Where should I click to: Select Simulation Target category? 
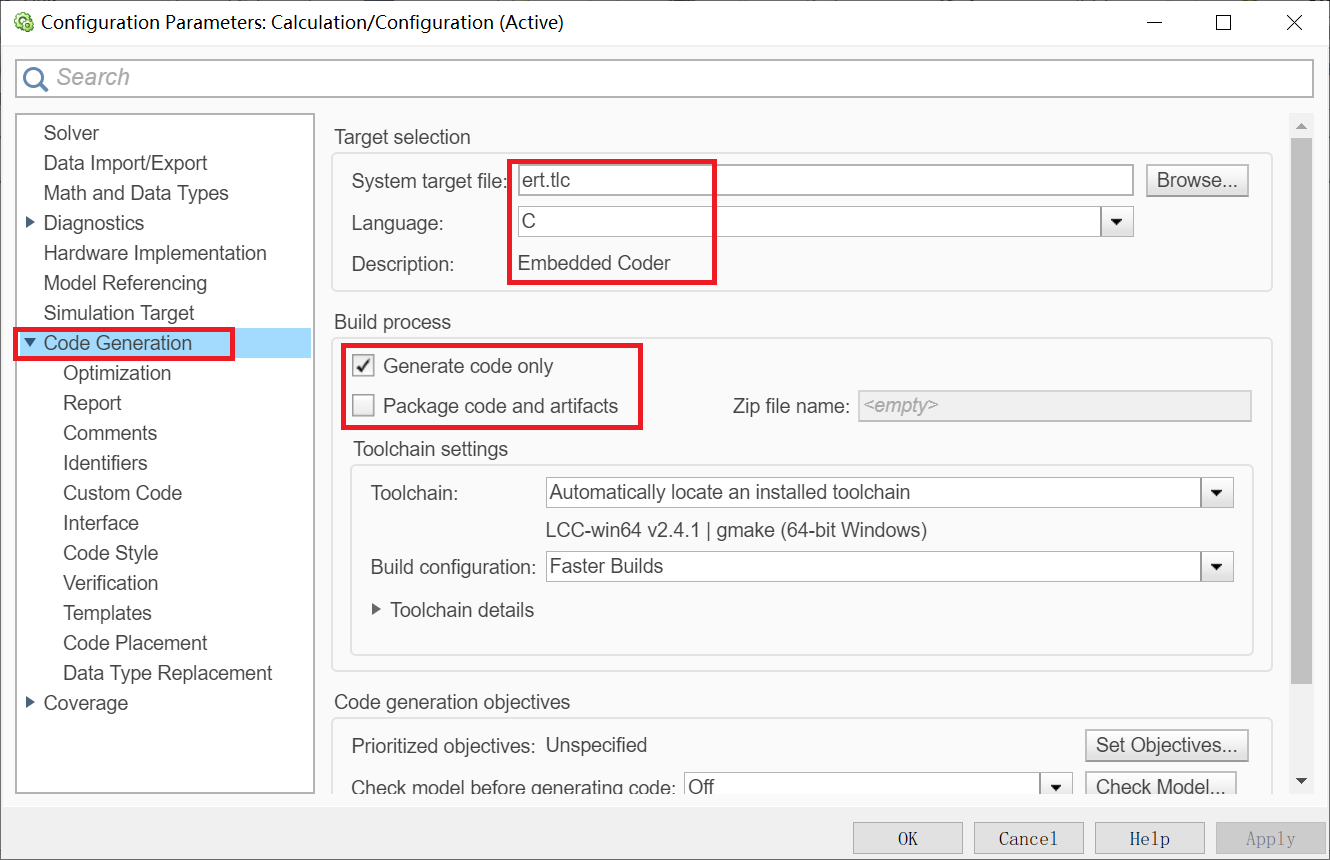[x=119, y=313]
